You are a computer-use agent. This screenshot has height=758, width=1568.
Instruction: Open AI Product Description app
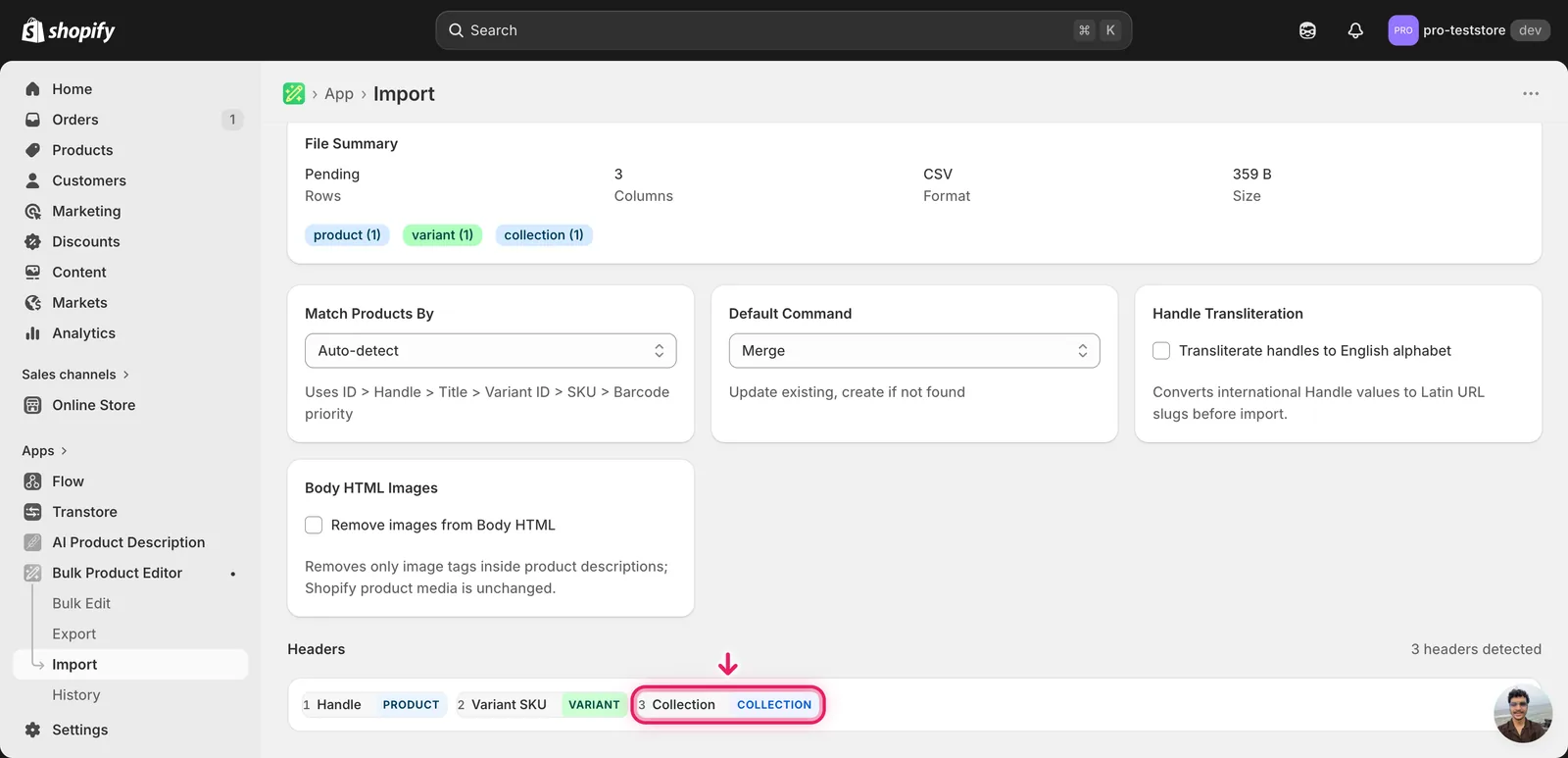point(128,542)
